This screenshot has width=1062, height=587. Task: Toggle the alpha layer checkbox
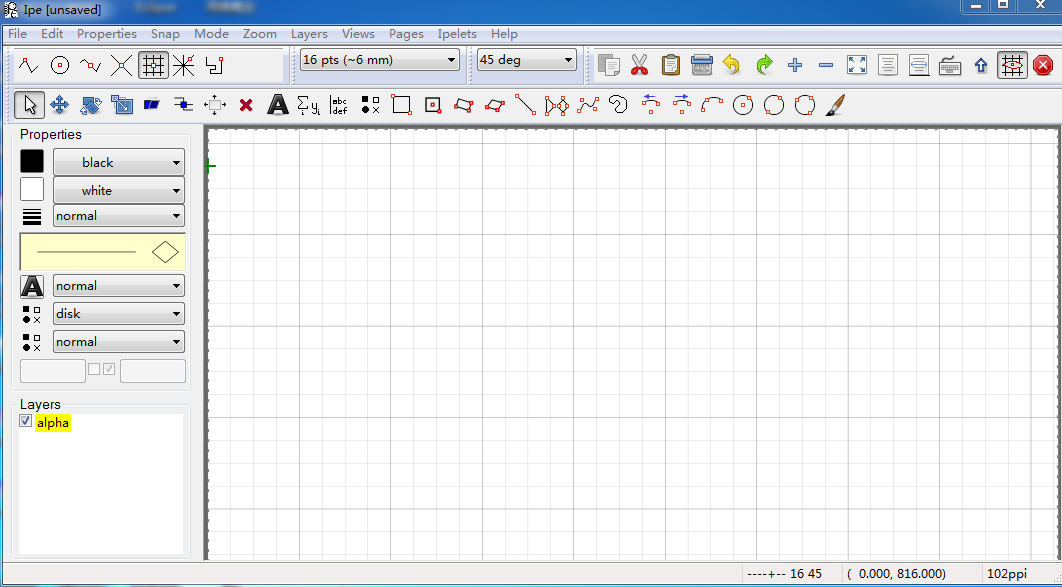[x=26, y=421]
